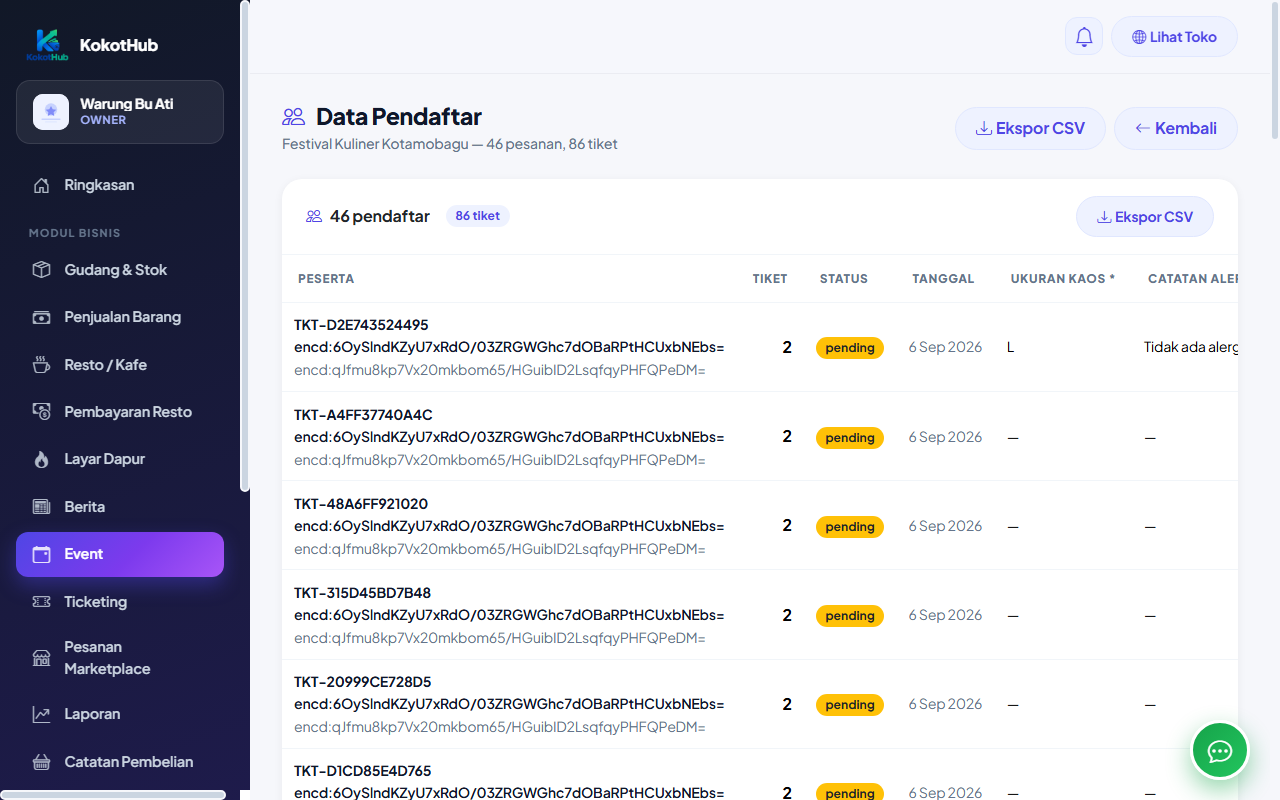Click the Resto / Kafe cup icon
Screen dimensions: 1280x800
point(41,365)
